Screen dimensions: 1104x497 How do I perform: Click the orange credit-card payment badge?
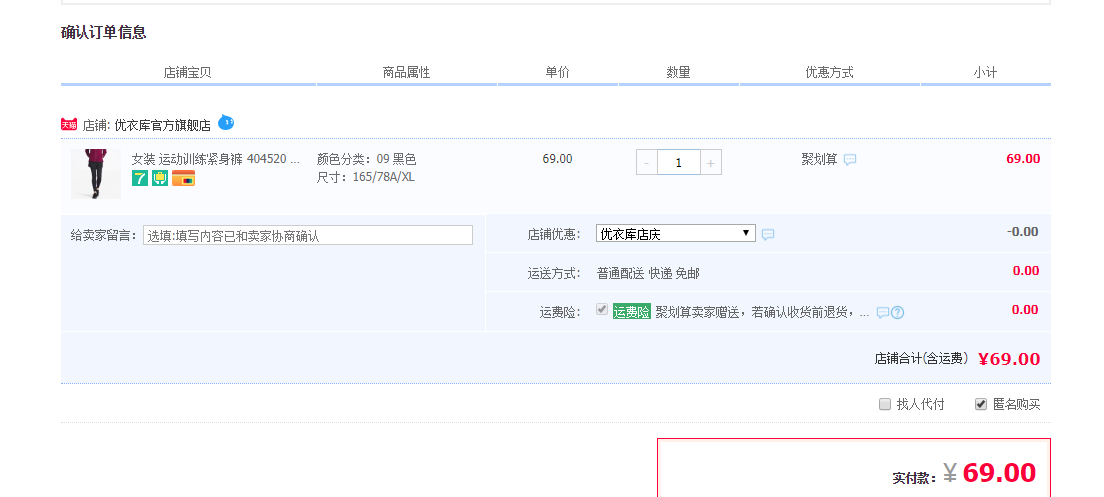click(183, 178)
